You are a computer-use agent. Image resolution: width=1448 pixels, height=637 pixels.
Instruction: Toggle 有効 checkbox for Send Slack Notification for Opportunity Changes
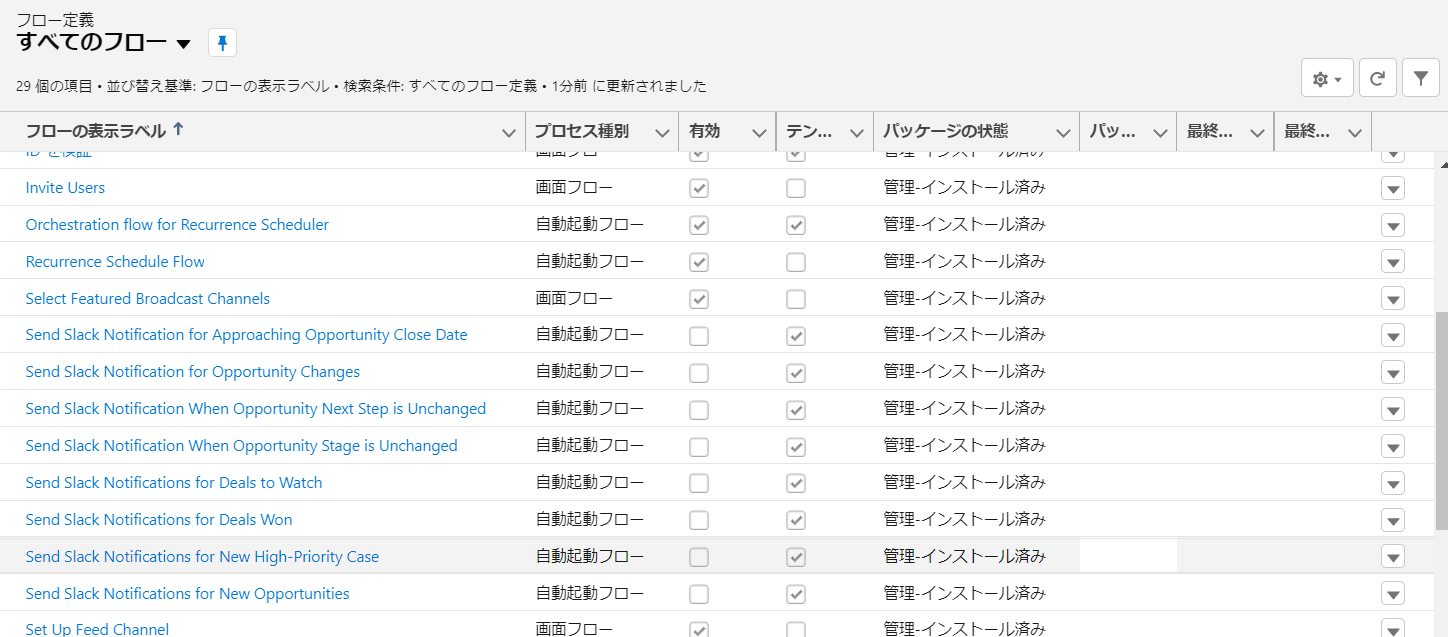pos(699,372)
